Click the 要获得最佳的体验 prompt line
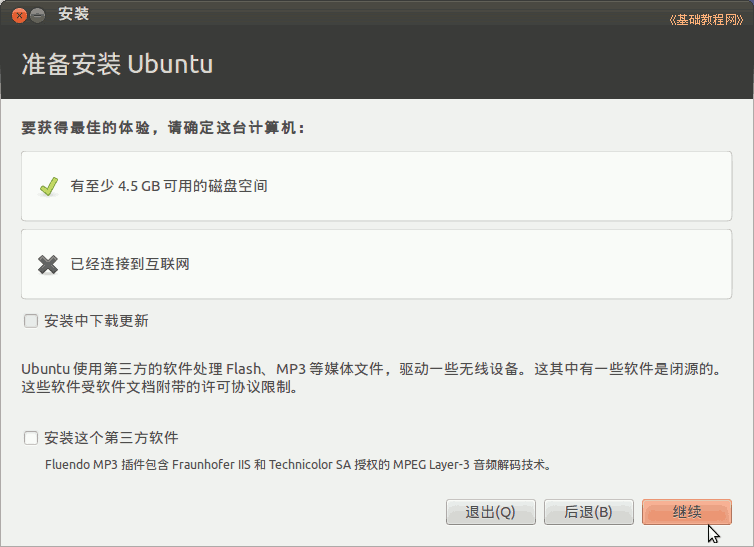754x547 pixels. [163, 128]
